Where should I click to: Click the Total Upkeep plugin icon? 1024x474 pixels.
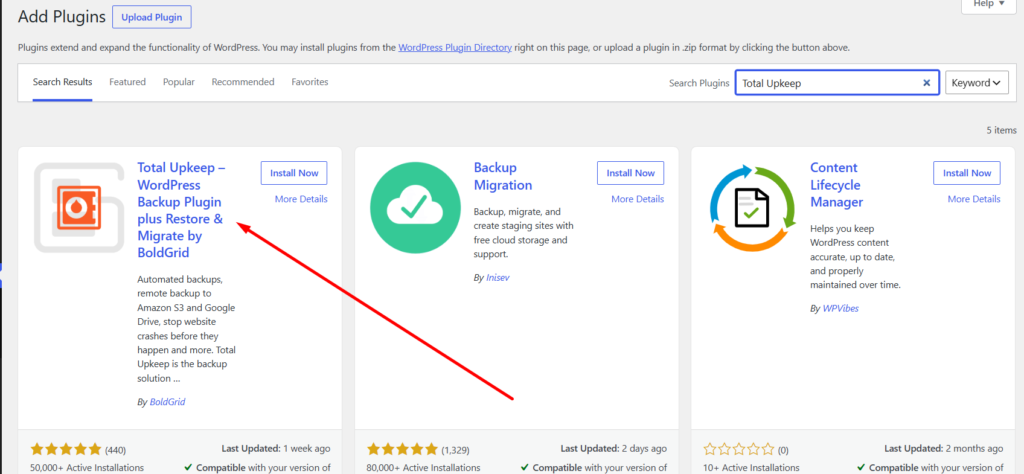pyautogui.click(x=78, y=208)
